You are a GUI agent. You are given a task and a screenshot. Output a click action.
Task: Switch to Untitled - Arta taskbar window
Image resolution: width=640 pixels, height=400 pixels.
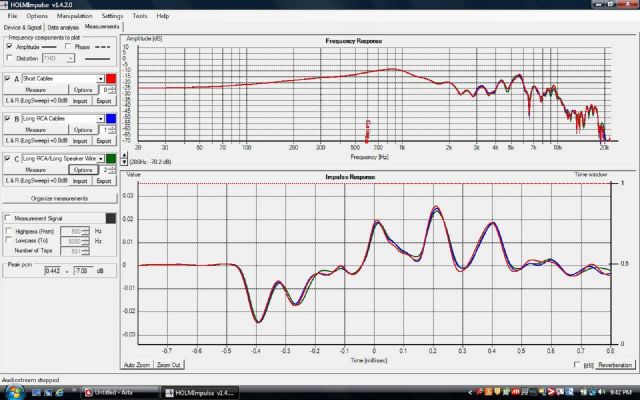click(119, 392)
